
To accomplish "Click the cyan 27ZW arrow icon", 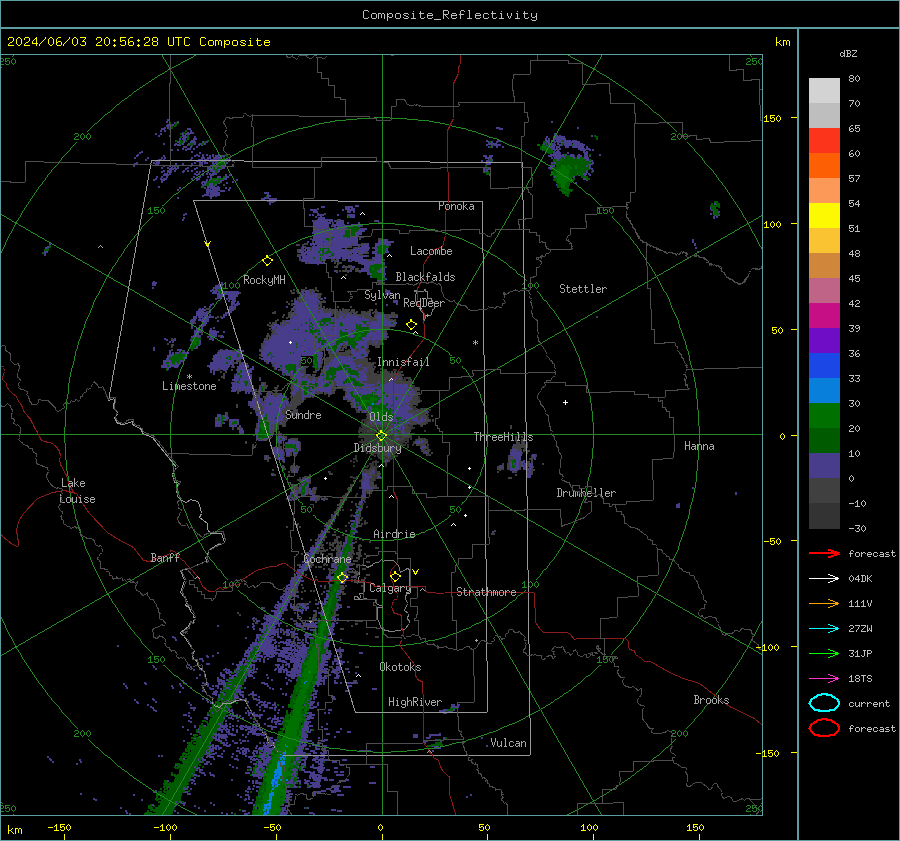I will tap(824, 629).
